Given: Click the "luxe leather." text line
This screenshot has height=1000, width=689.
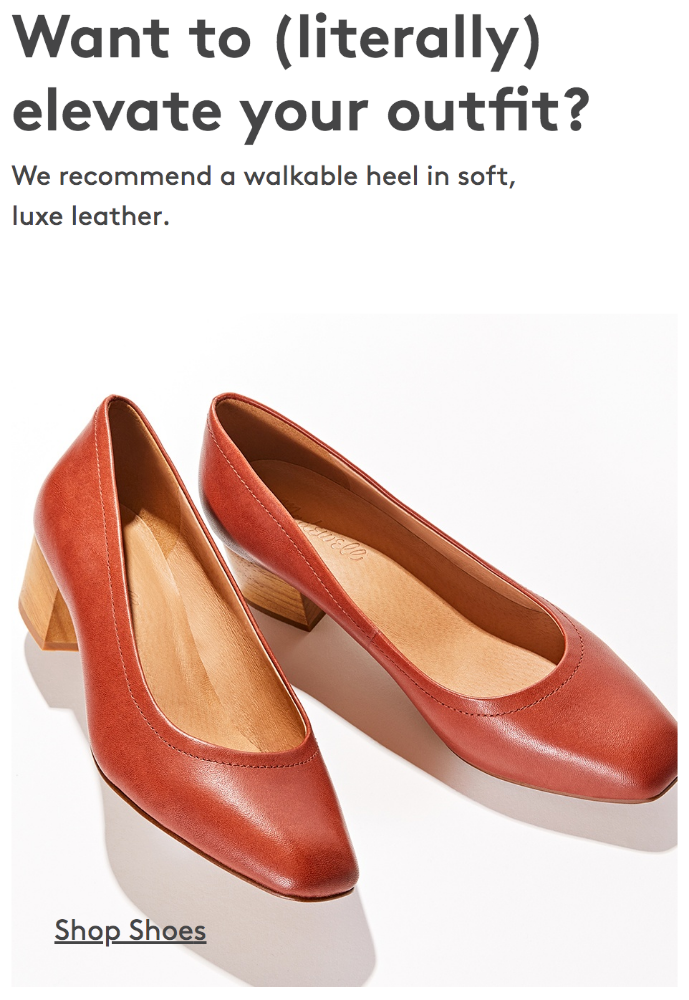Looking at the screenshot, I should tap(91, 216).
